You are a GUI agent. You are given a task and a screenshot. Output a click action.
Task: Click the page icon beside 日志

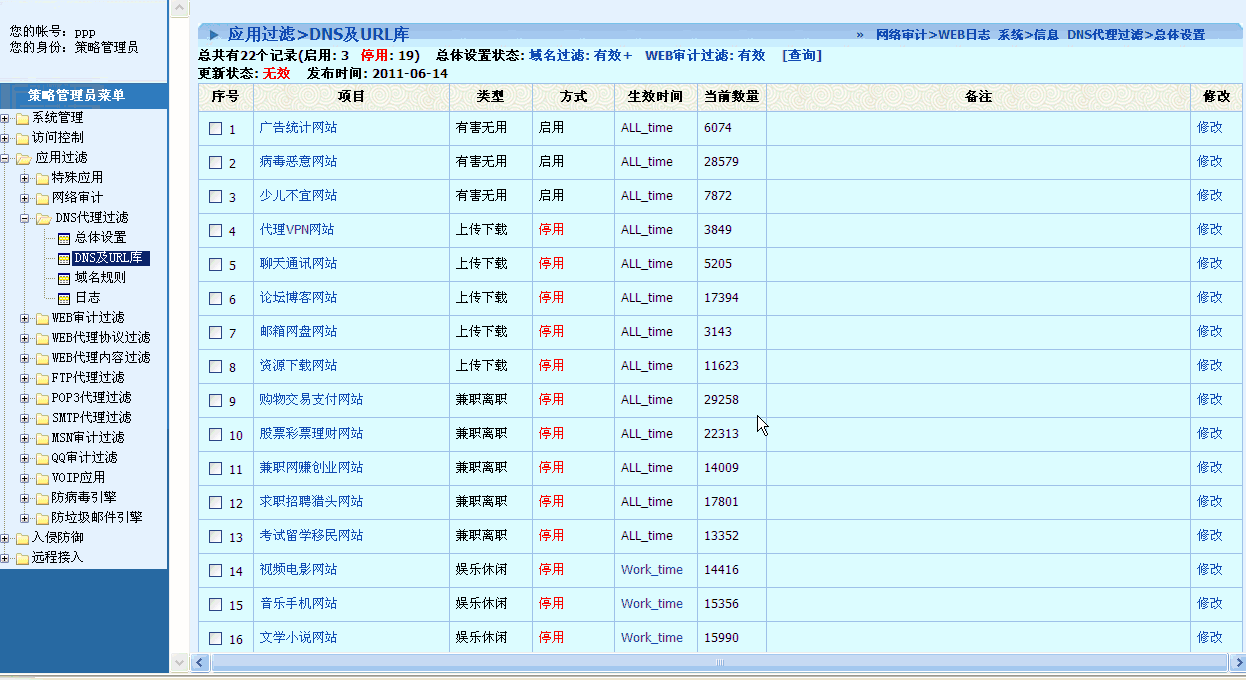64,298
